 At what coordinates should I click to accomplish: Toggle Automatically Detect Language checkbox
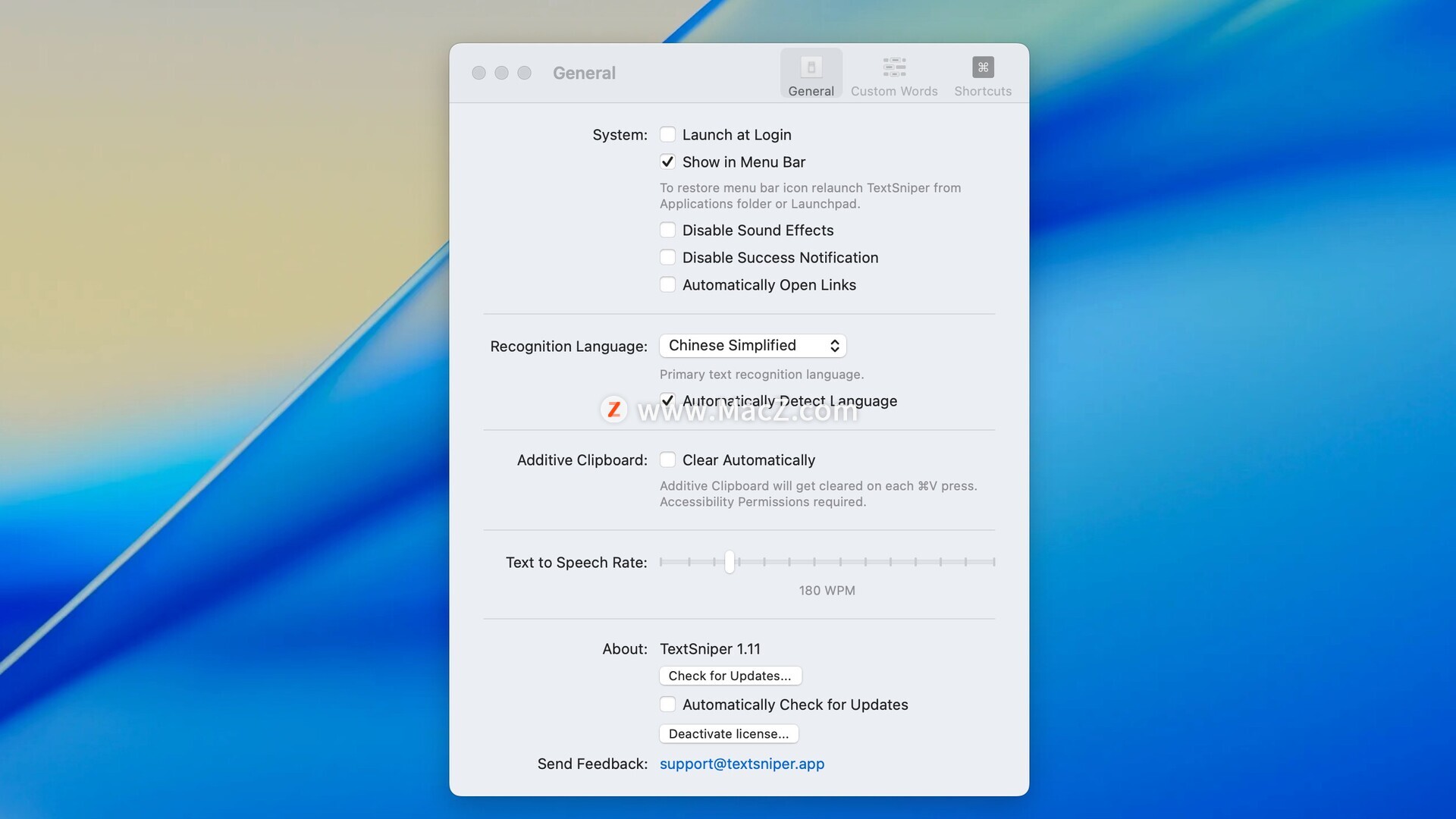pos(667,400)
